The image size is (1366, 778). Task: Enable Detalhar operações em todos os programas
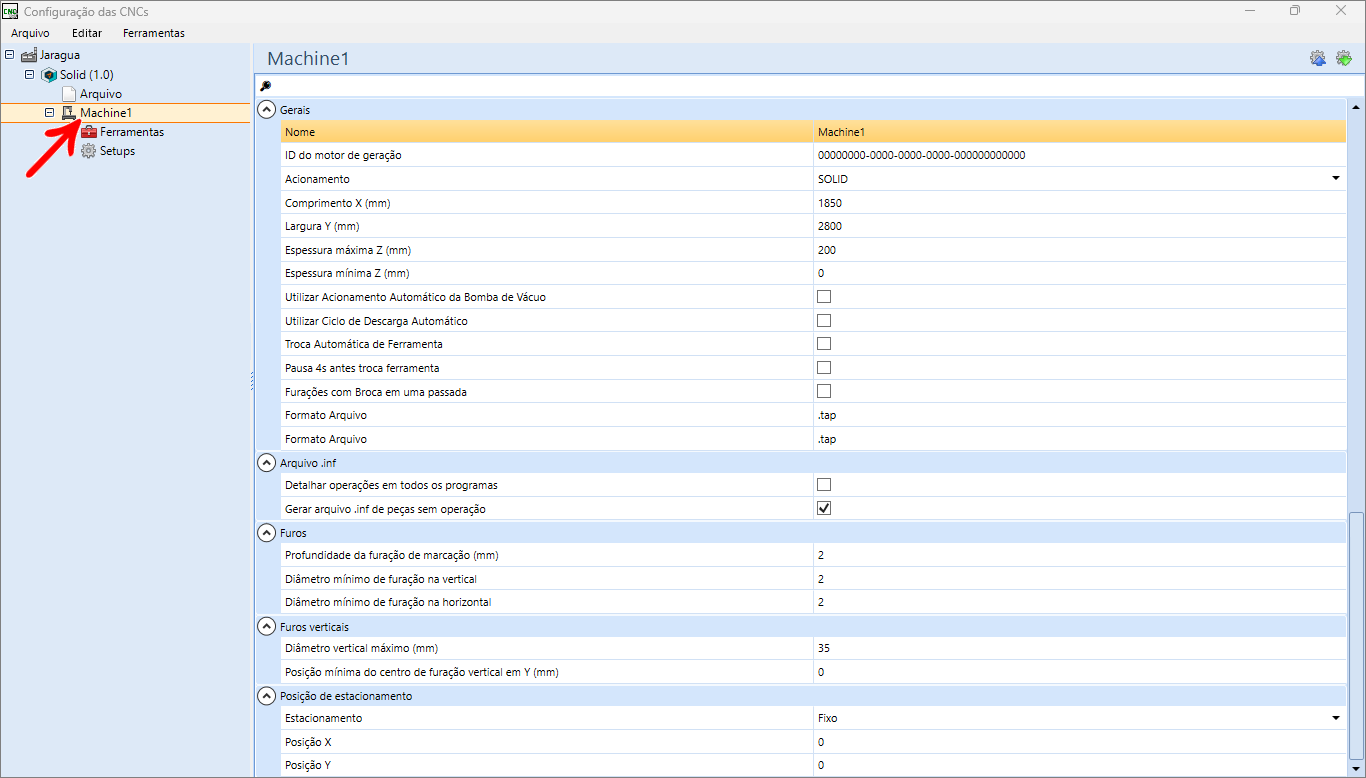click(824, 485)
